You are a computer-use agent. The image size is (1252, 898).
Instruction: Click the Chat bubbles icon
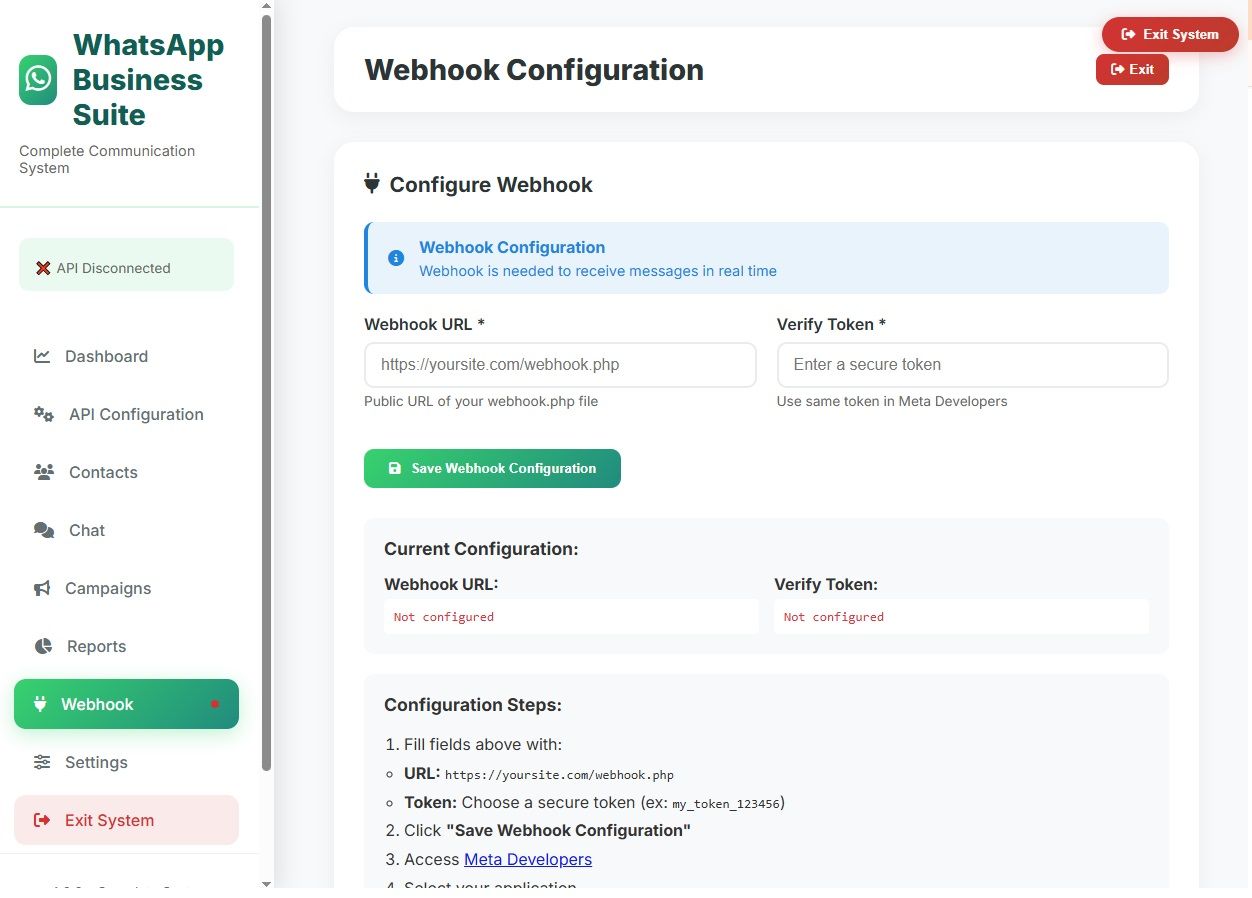[x=44, y=530]
